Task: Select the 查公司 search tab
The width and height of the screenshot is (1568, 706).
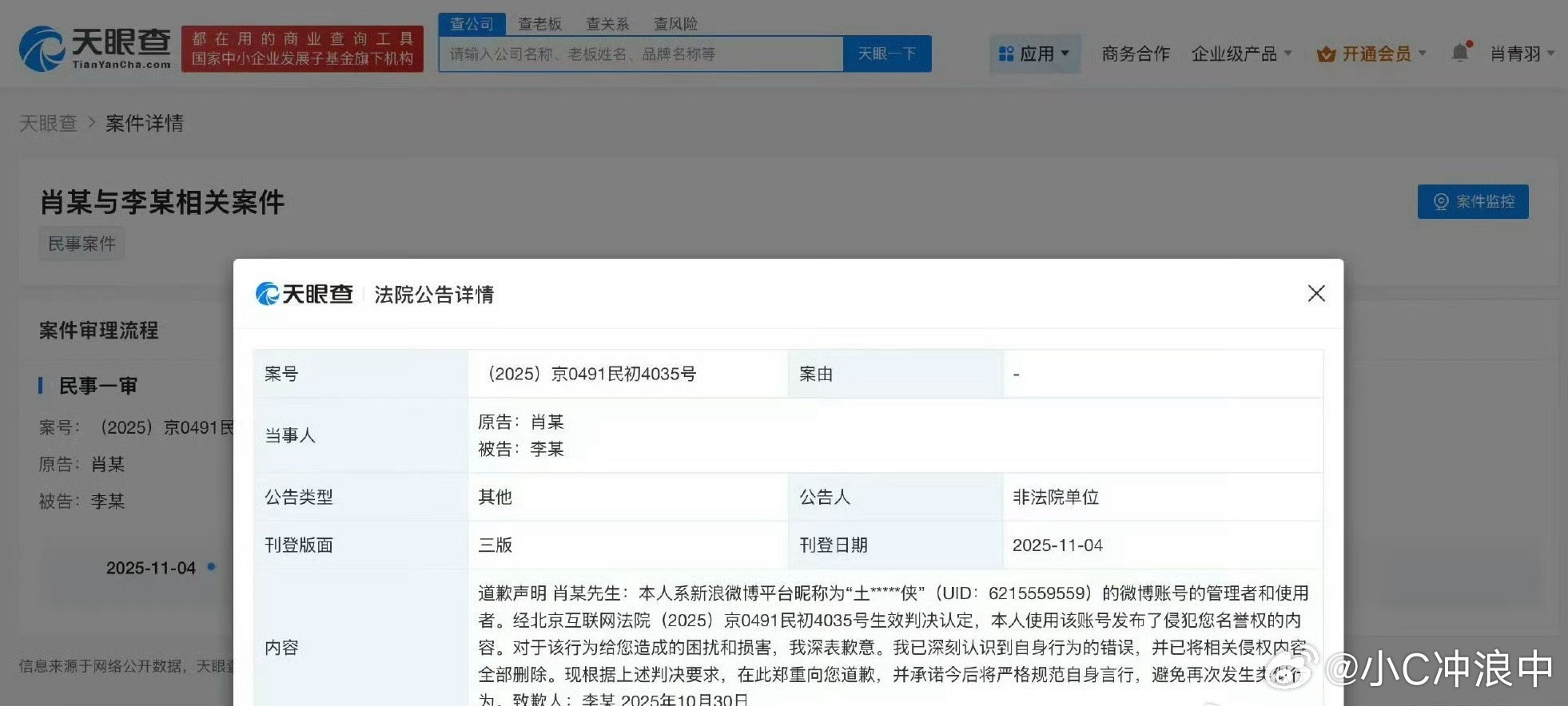Action: pyautogui.click(x=472, y=24)
